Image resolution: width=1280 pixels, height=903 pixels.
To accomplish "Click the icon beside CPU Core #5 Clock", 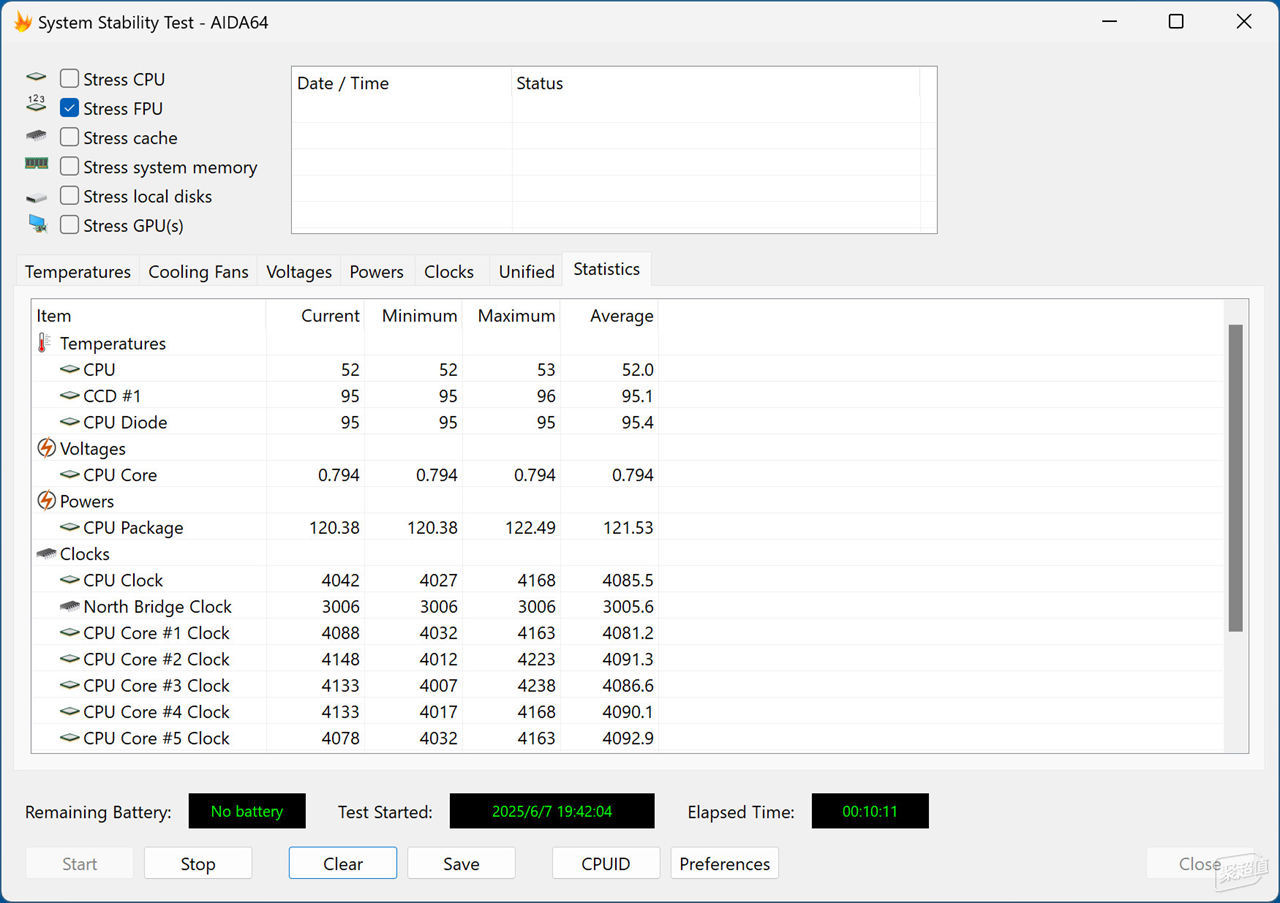I will (70, 738).
